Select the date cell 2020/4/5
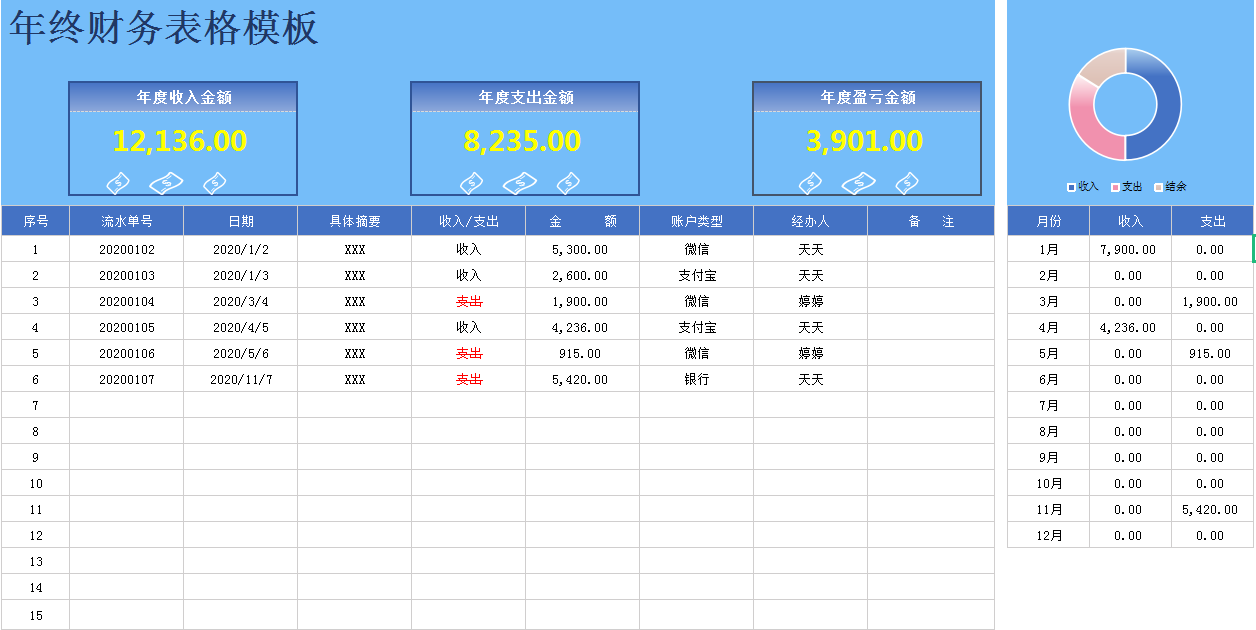Screen dimensions: 1256x630 [x=241, y=327]
